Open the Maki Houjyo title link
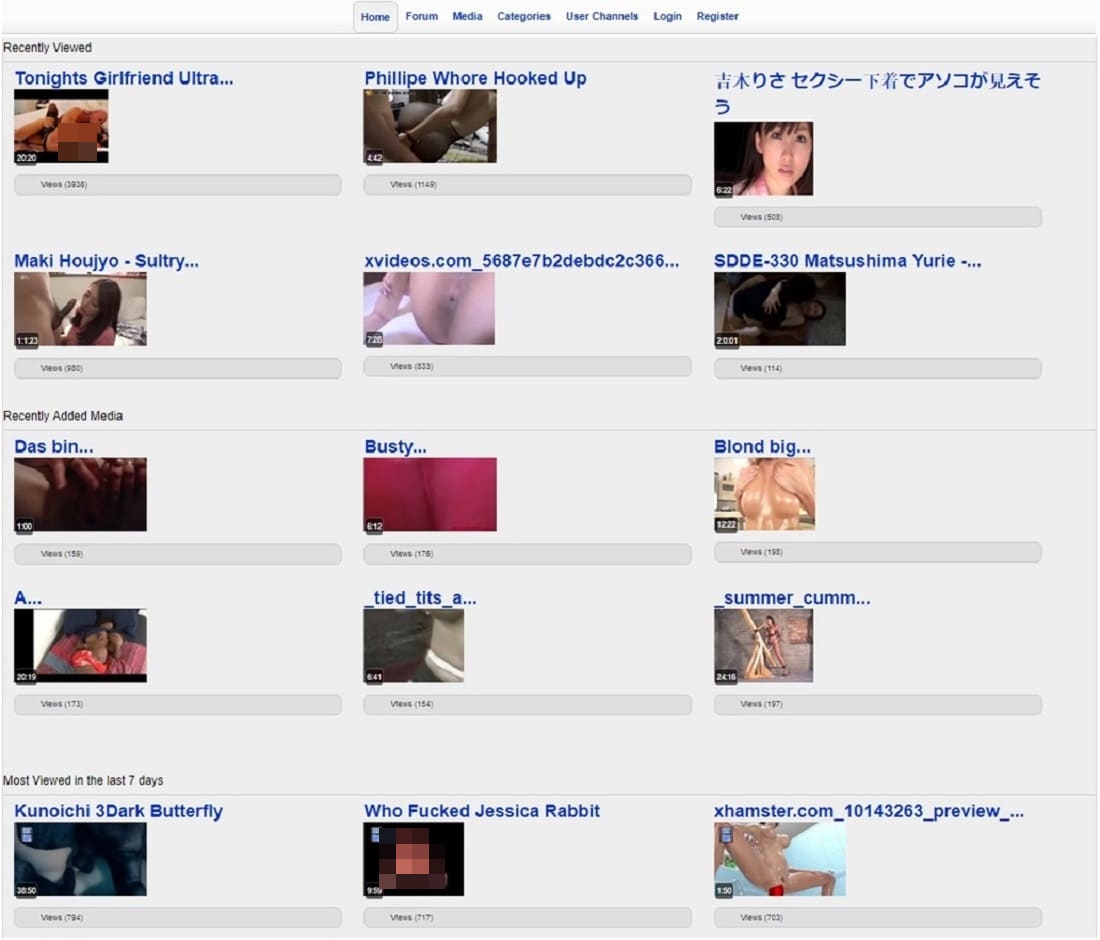This screenshot has height=940, width=1100. (106, 261)
